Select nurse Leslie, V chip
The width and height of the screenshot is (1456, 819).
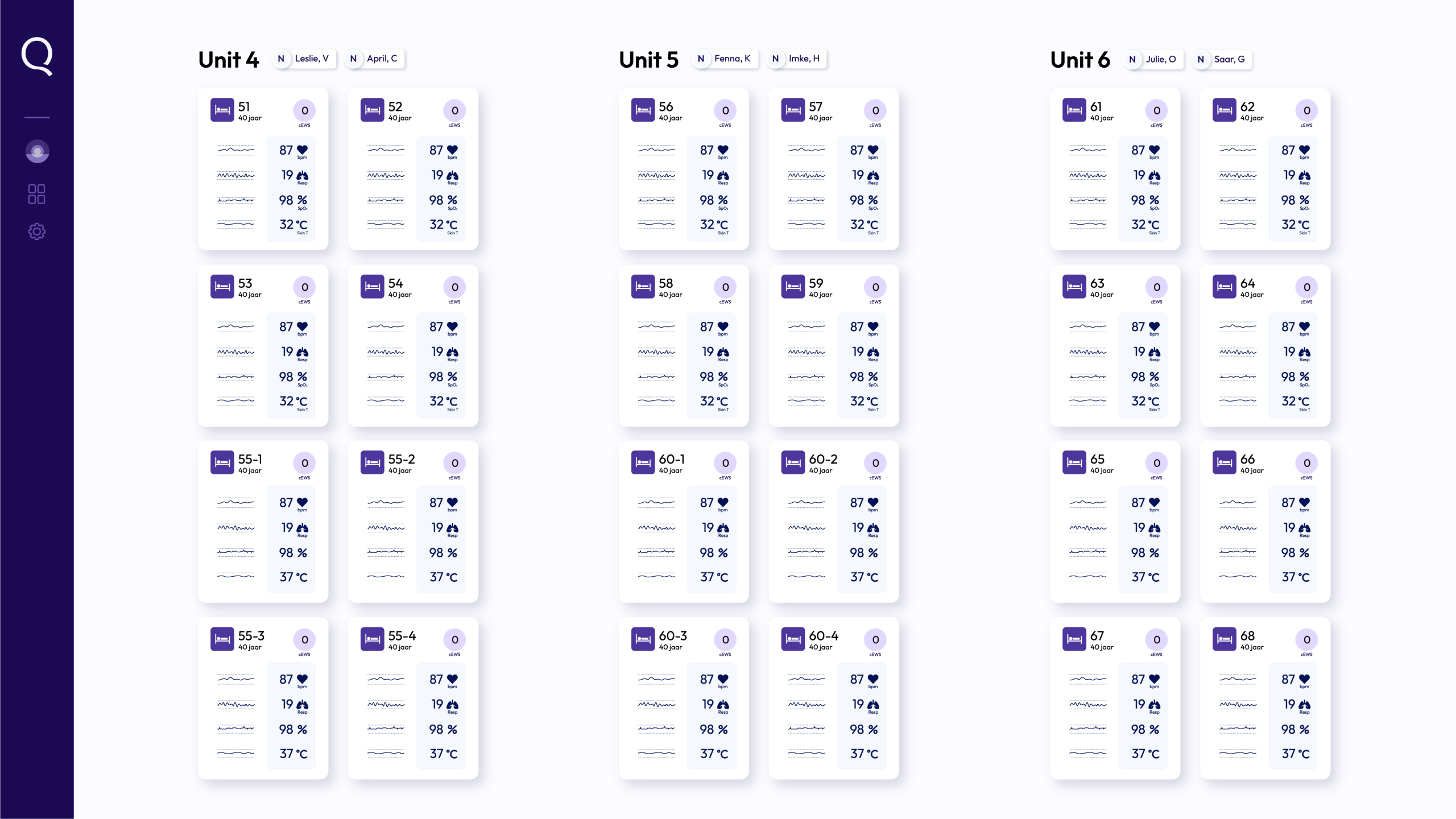coord(305,59)
